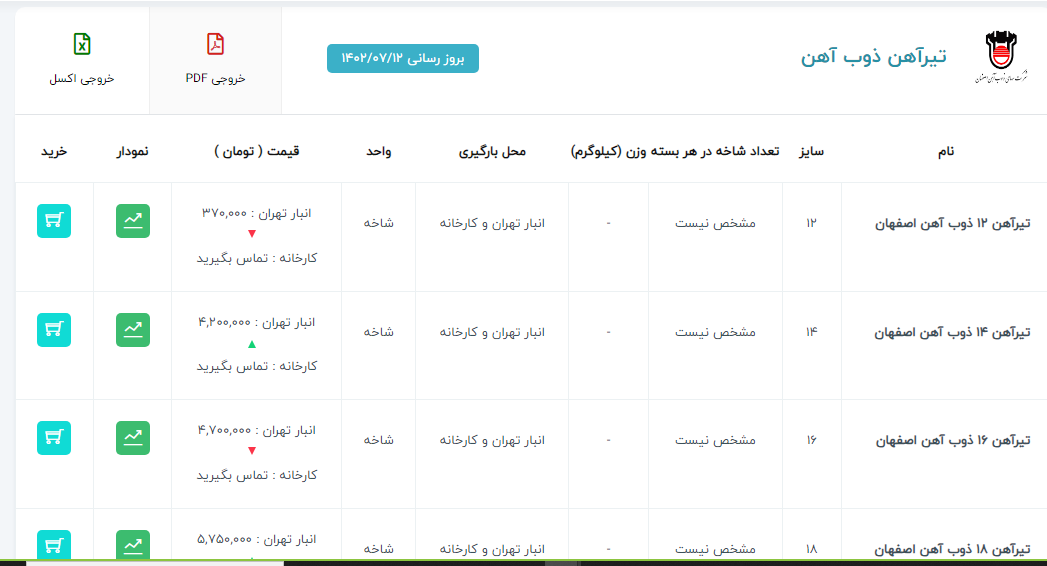
Task: Open the chart icon for تیرآهن ۱۶
Action: [x=132, y=438]
